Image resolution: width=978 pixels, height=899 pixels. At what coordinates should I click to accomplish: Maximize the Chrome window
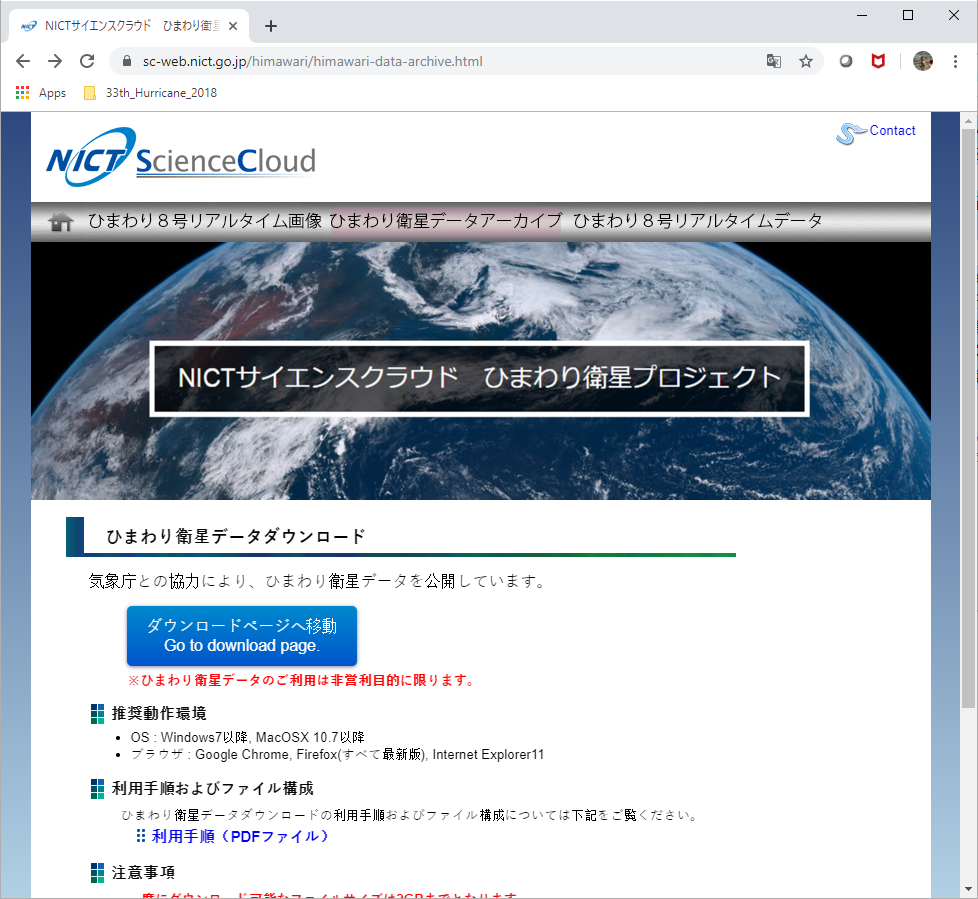coord(908,15)
